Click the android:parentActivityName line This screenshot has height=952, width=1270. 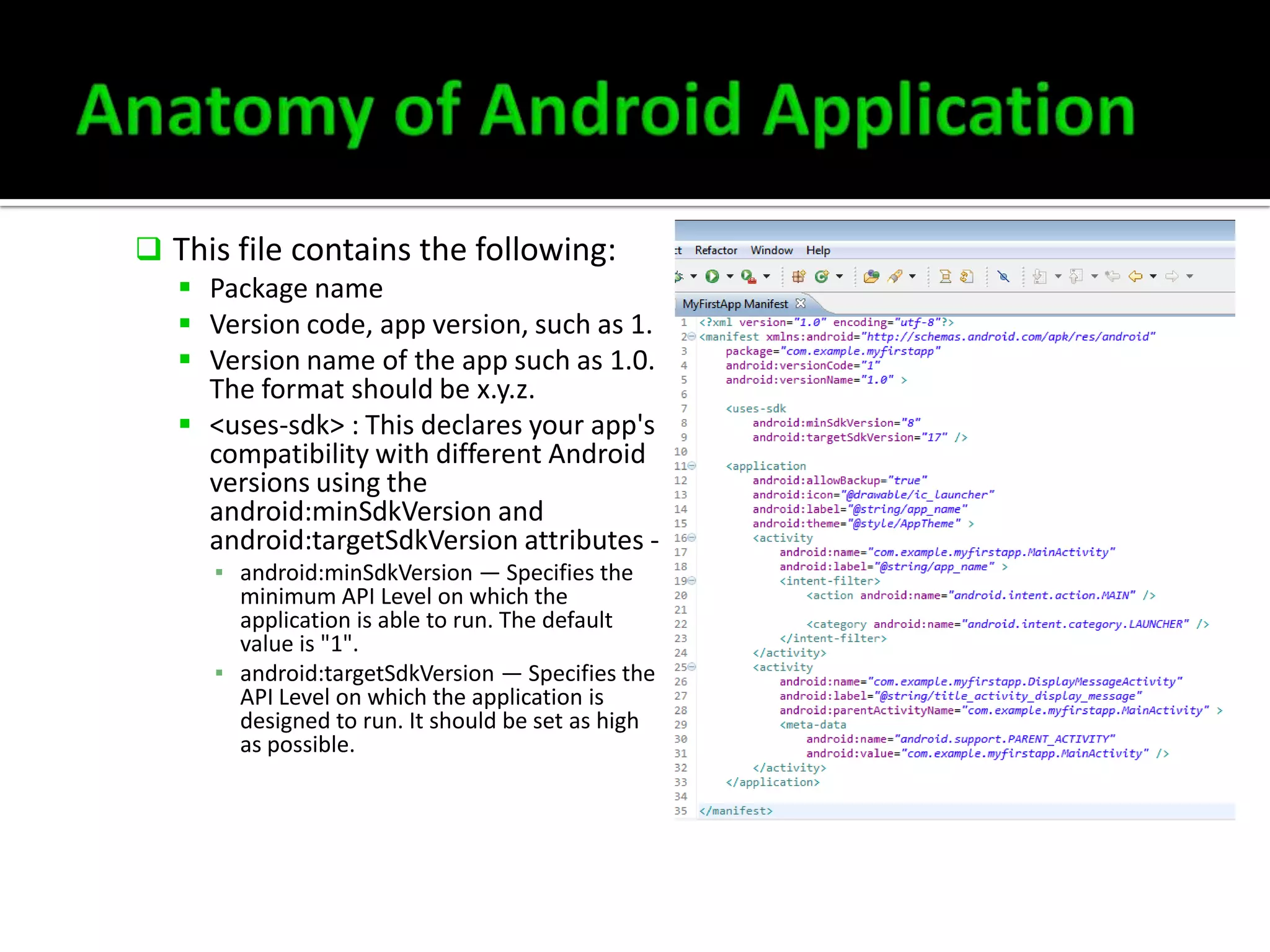pos(1001,710)
